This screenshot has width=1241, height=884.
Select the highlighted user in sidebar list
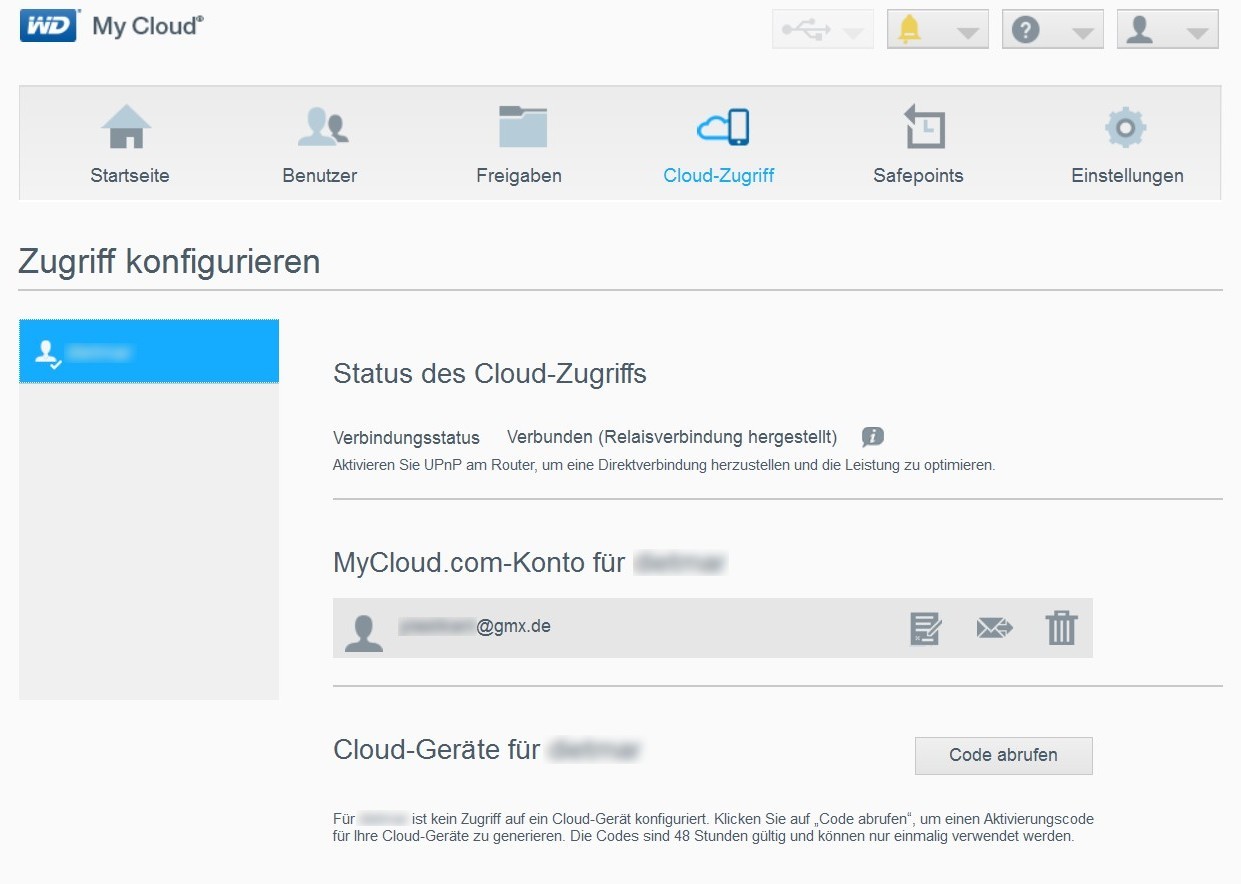tap(149, 351)
